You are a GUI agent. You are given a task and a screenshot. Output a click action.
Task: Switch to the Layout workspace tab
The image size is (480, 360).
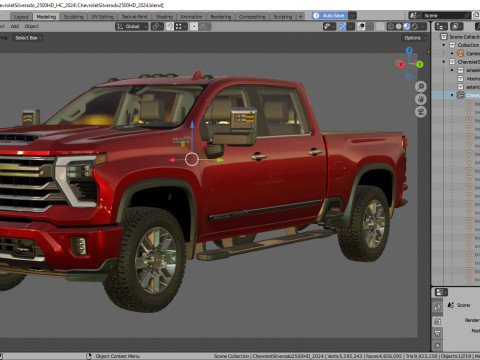tap(21, 16)
